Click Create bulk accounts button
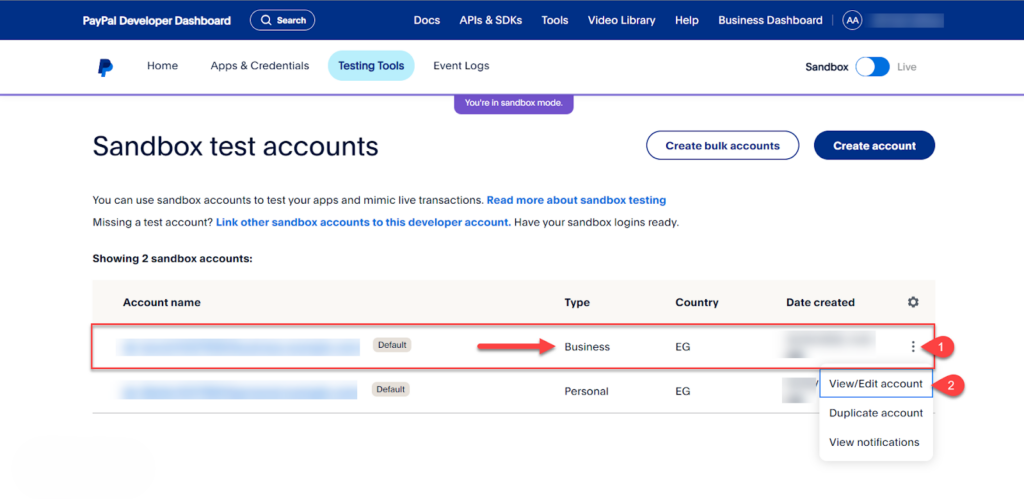1024x499 pixels. click(x=722, y=146)
